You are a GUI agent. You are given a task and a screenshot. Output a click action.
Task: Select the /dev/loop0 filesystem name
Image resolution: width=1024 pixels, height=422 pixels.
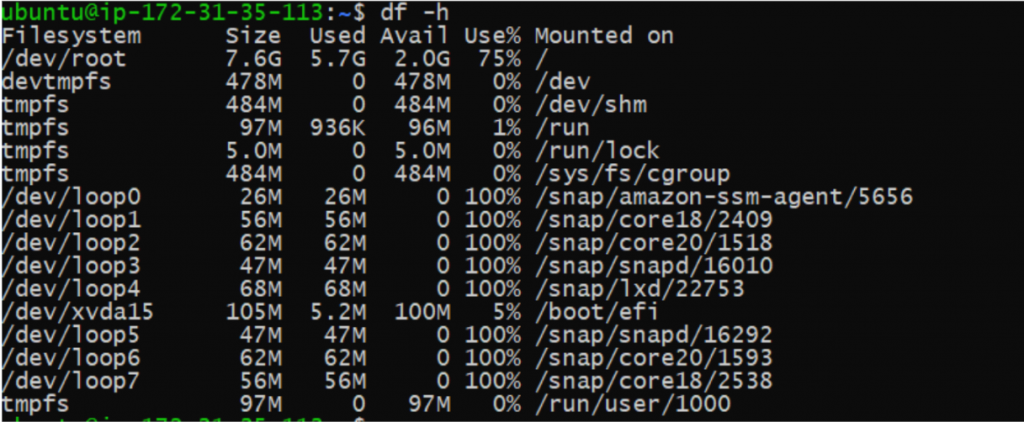(71, 197)
